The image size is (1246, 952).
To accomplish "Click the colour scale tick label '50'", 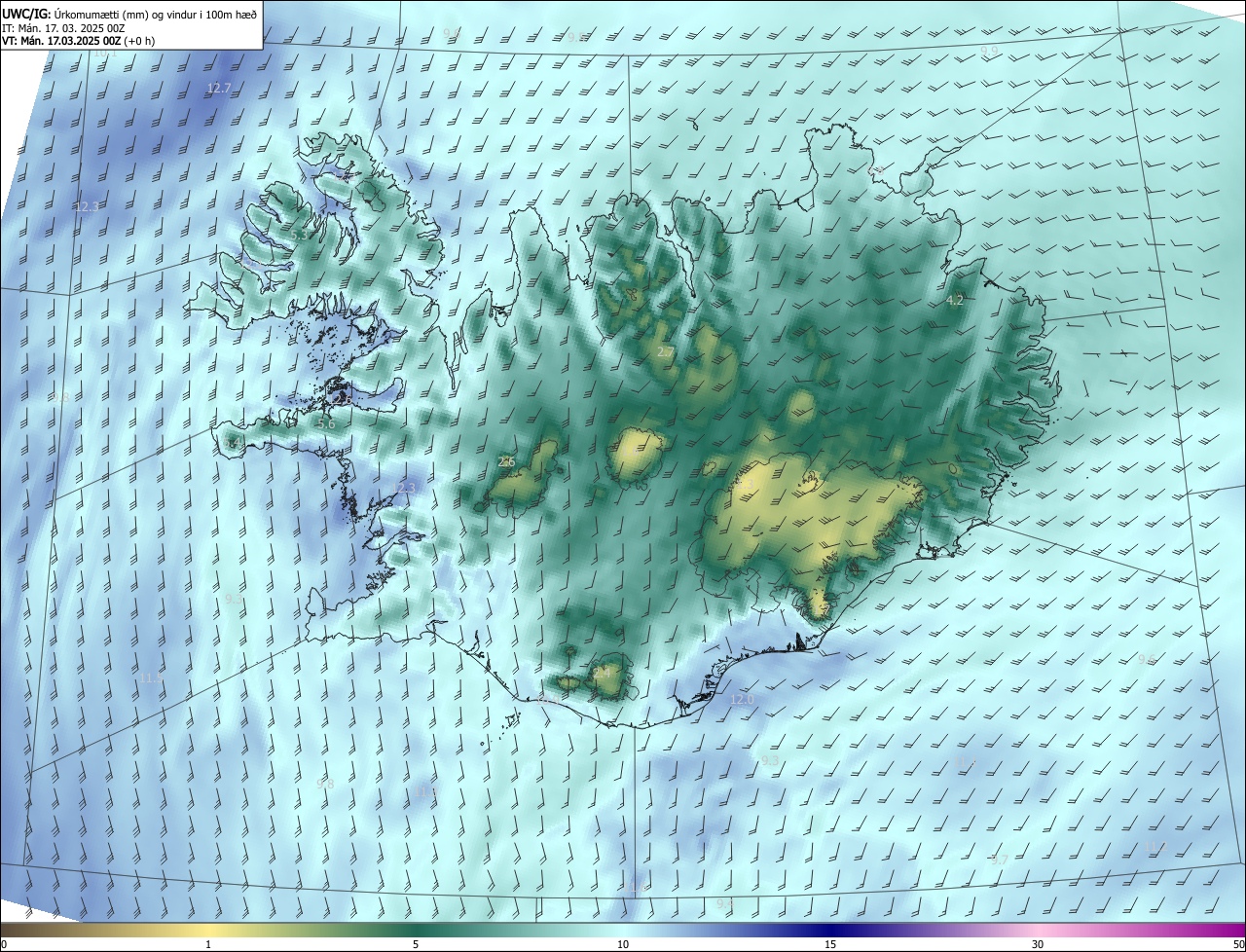I will point(1238,944).
